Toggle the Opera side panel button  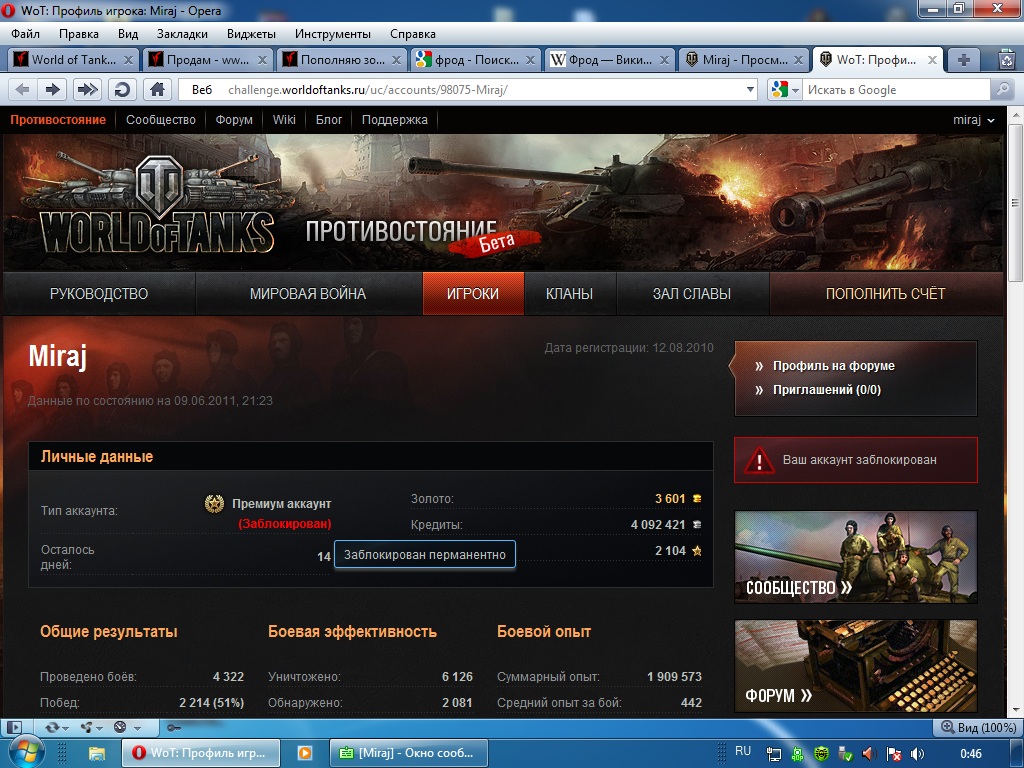tap(13, 727)
